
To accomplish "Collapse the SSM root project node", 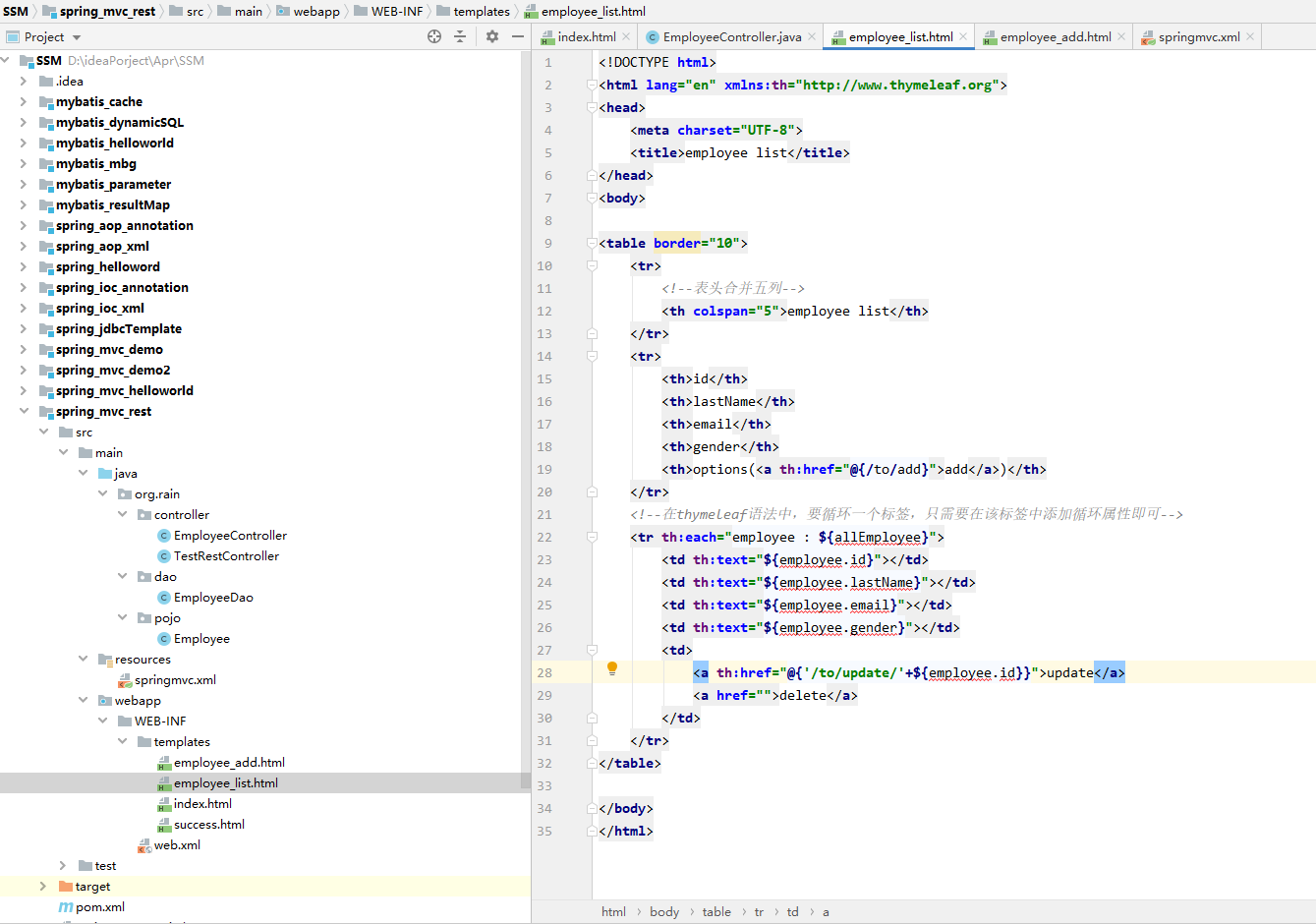I will (6, 61).
